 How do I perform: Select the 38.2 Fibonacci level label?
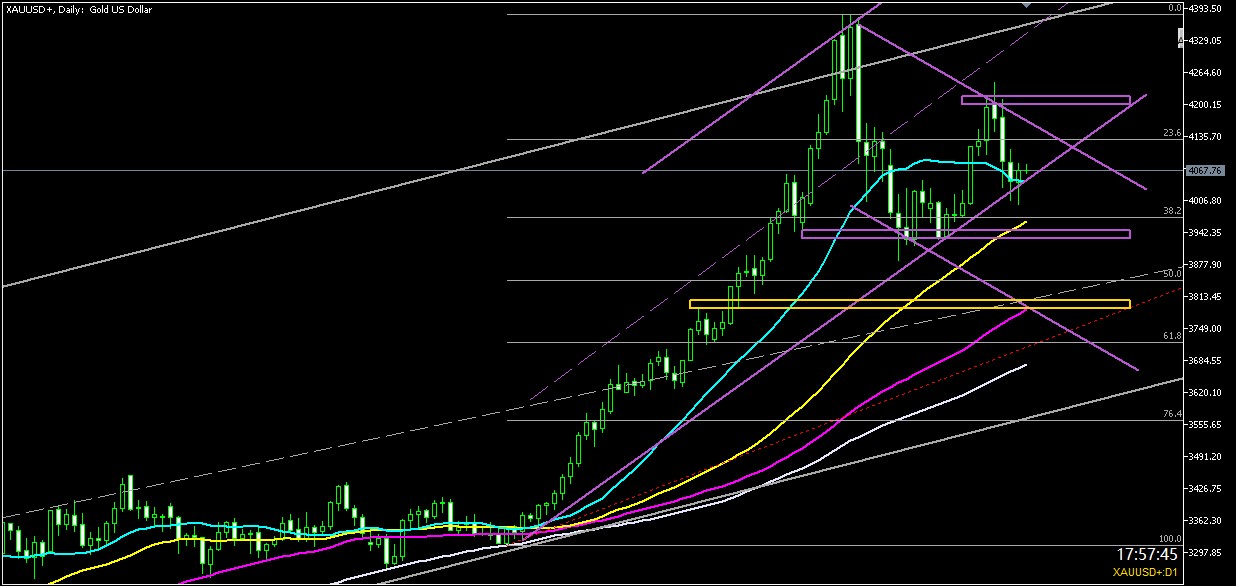[1173, 211]
